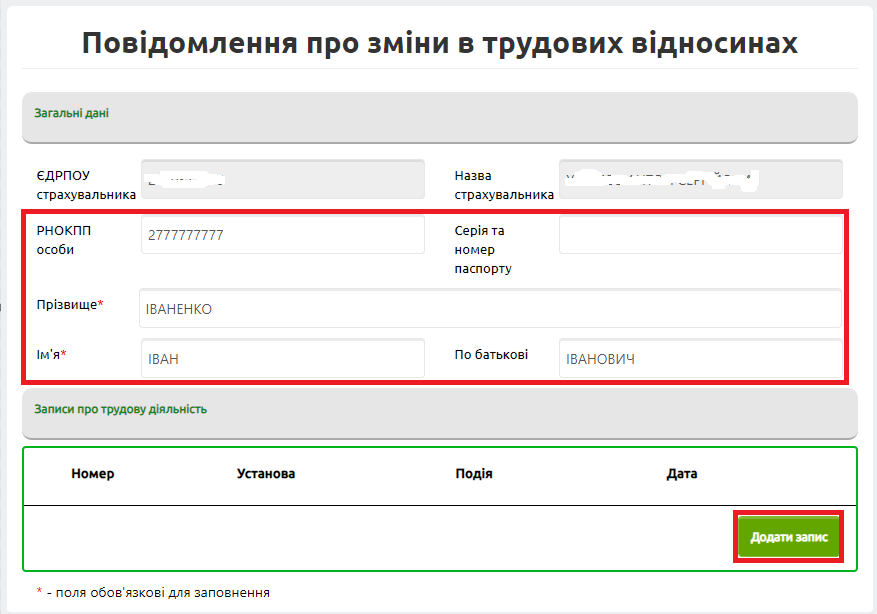Select the По батькові input field
The image size is (877, 614).
point(699,359)
